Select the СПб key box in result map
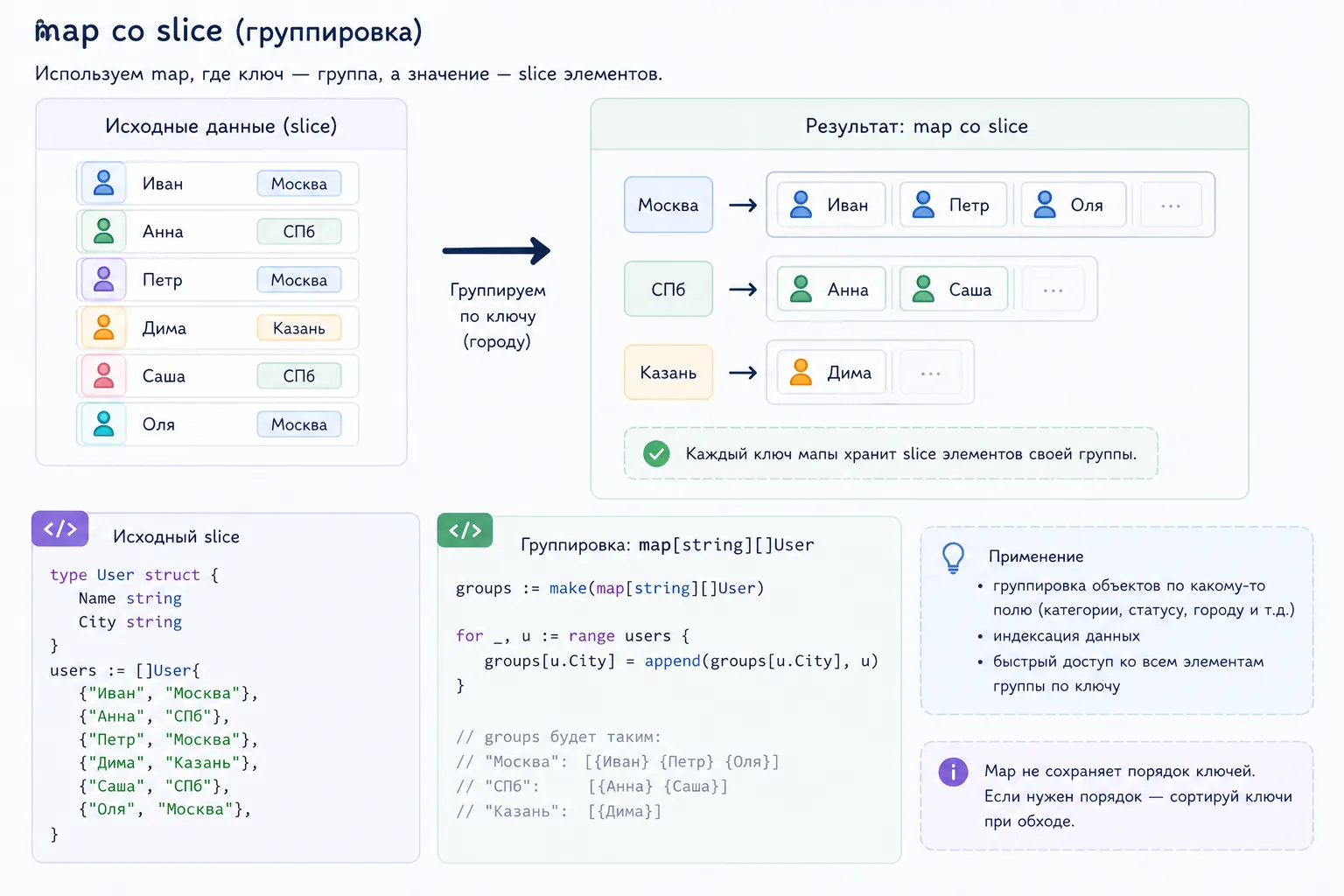The width and height of the screenshot is (1344, 896). (x=668, y=289)
